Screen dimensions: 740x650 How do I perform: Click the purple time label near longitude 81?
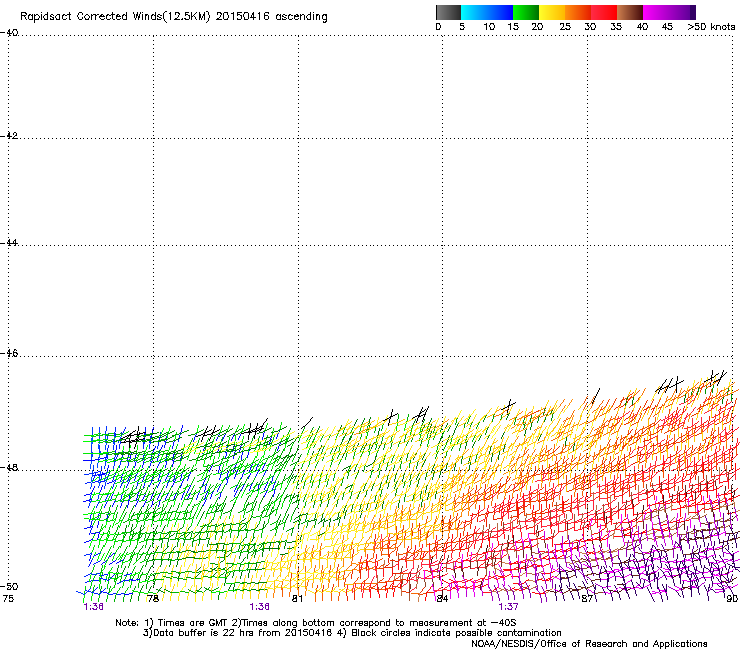point(260,607)
